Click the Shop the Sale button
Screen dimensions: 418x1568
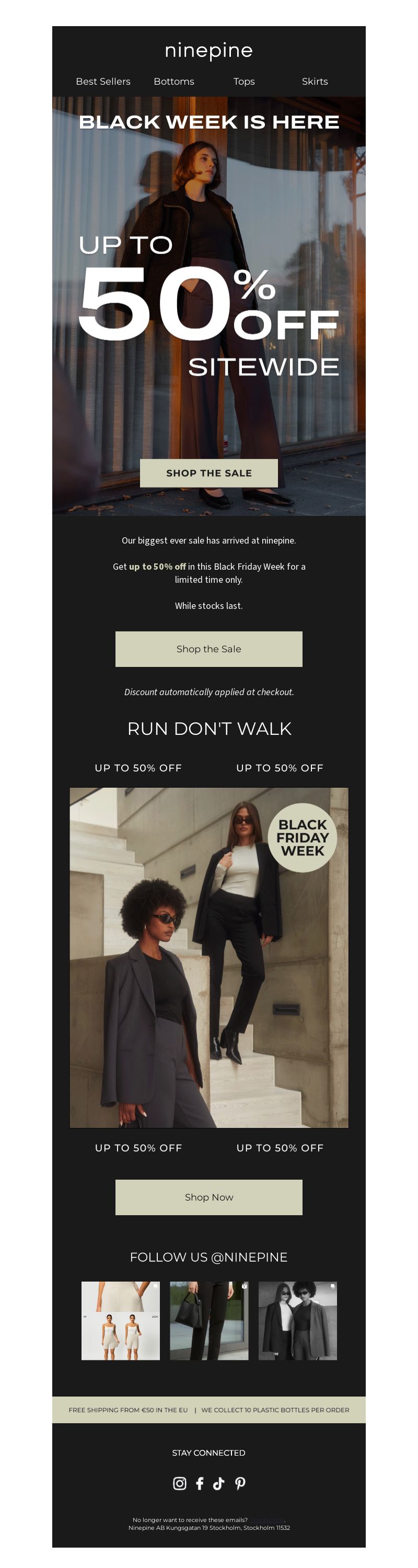pos(208,649)
